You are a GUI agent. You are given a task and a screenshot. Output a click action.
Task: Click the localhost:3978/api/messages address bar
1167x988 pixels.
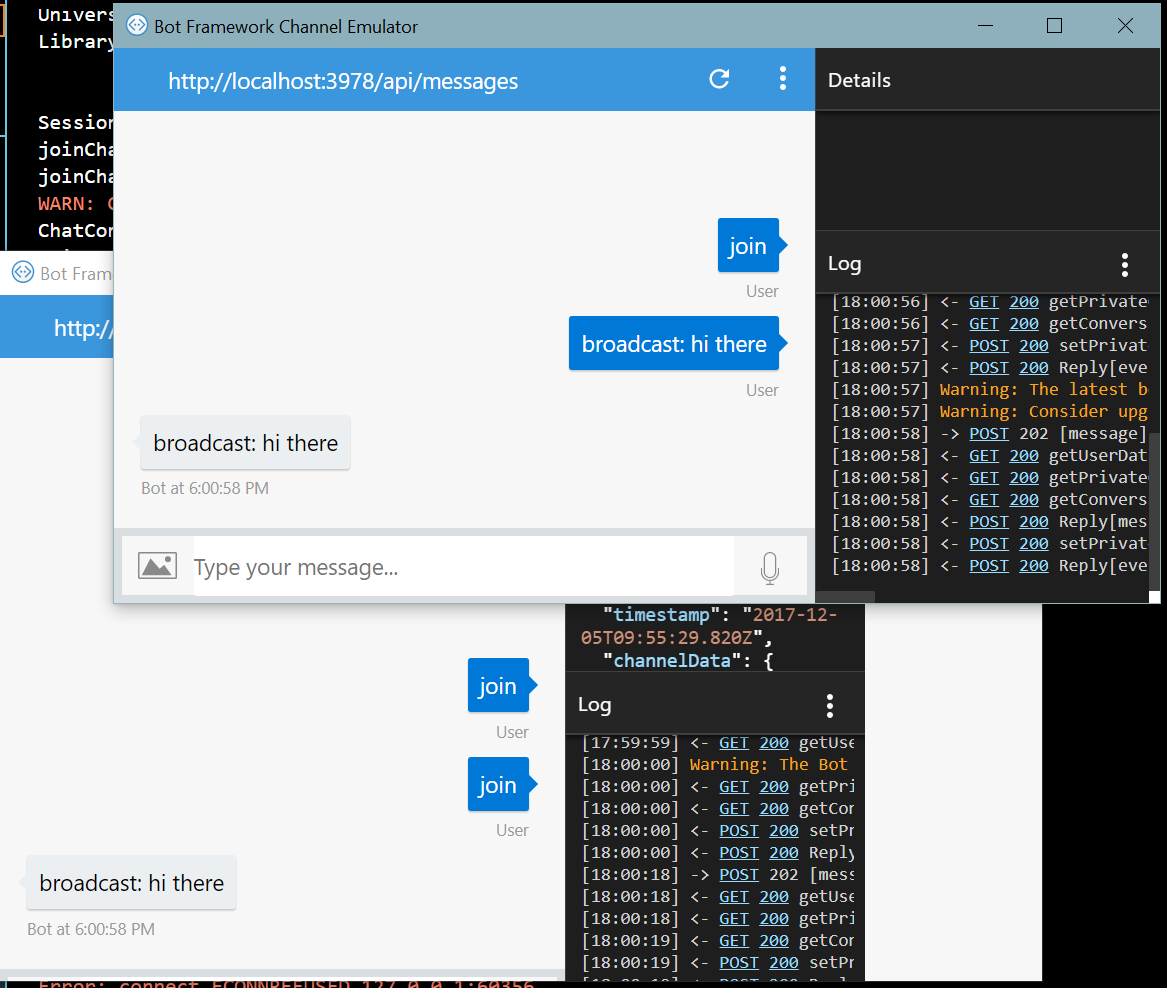[343, 81]
